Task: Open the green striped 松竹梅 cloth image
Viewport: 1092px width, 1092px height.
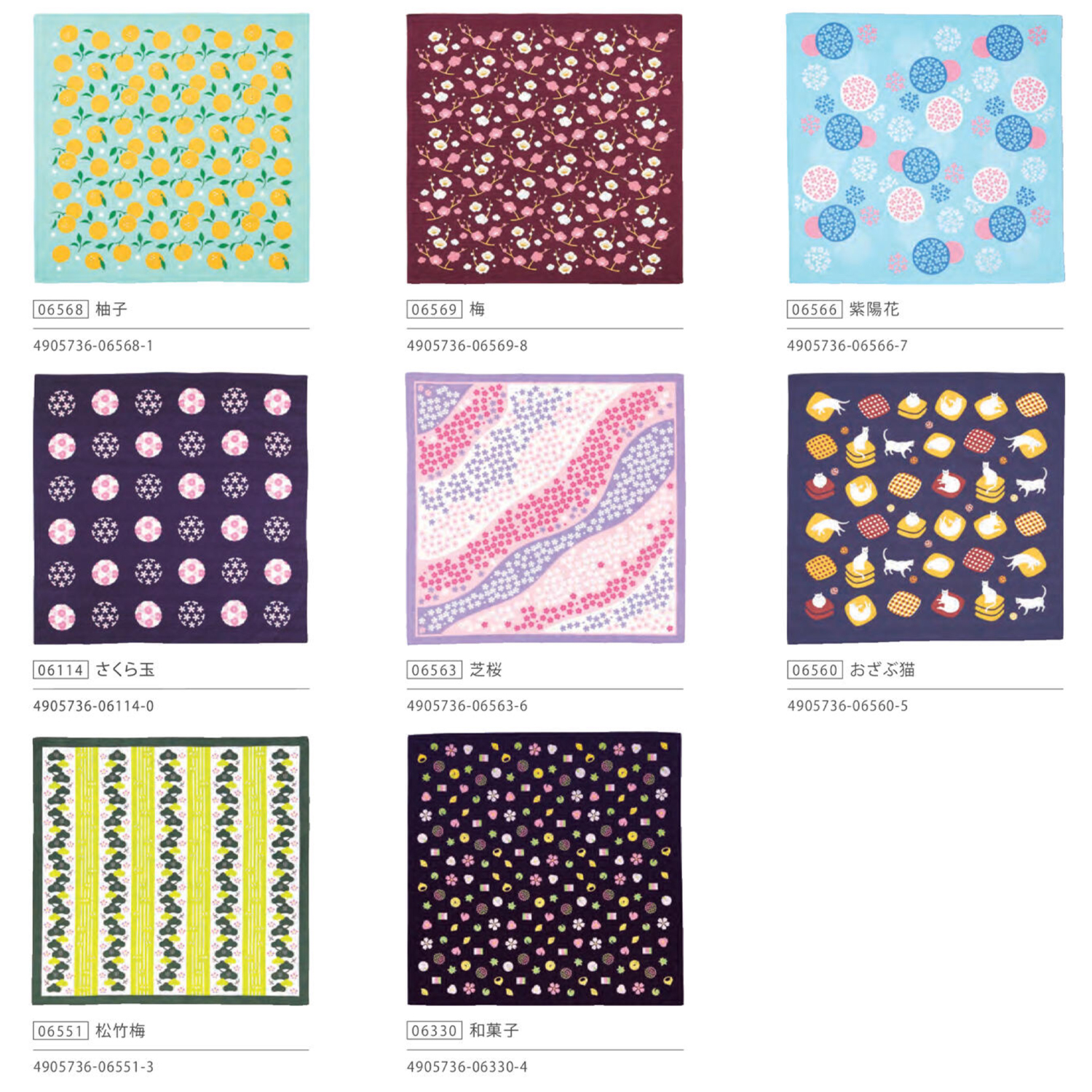Action: (x=170, y=871)
